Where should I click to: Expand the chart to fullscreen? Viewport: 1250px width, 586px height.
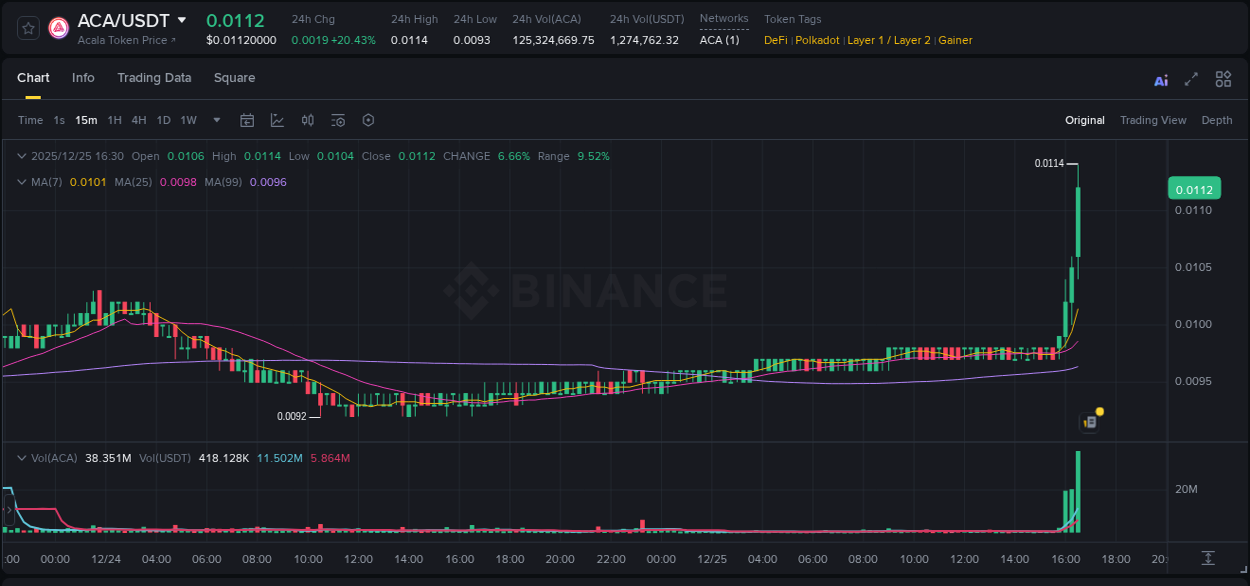[1191, 79]
